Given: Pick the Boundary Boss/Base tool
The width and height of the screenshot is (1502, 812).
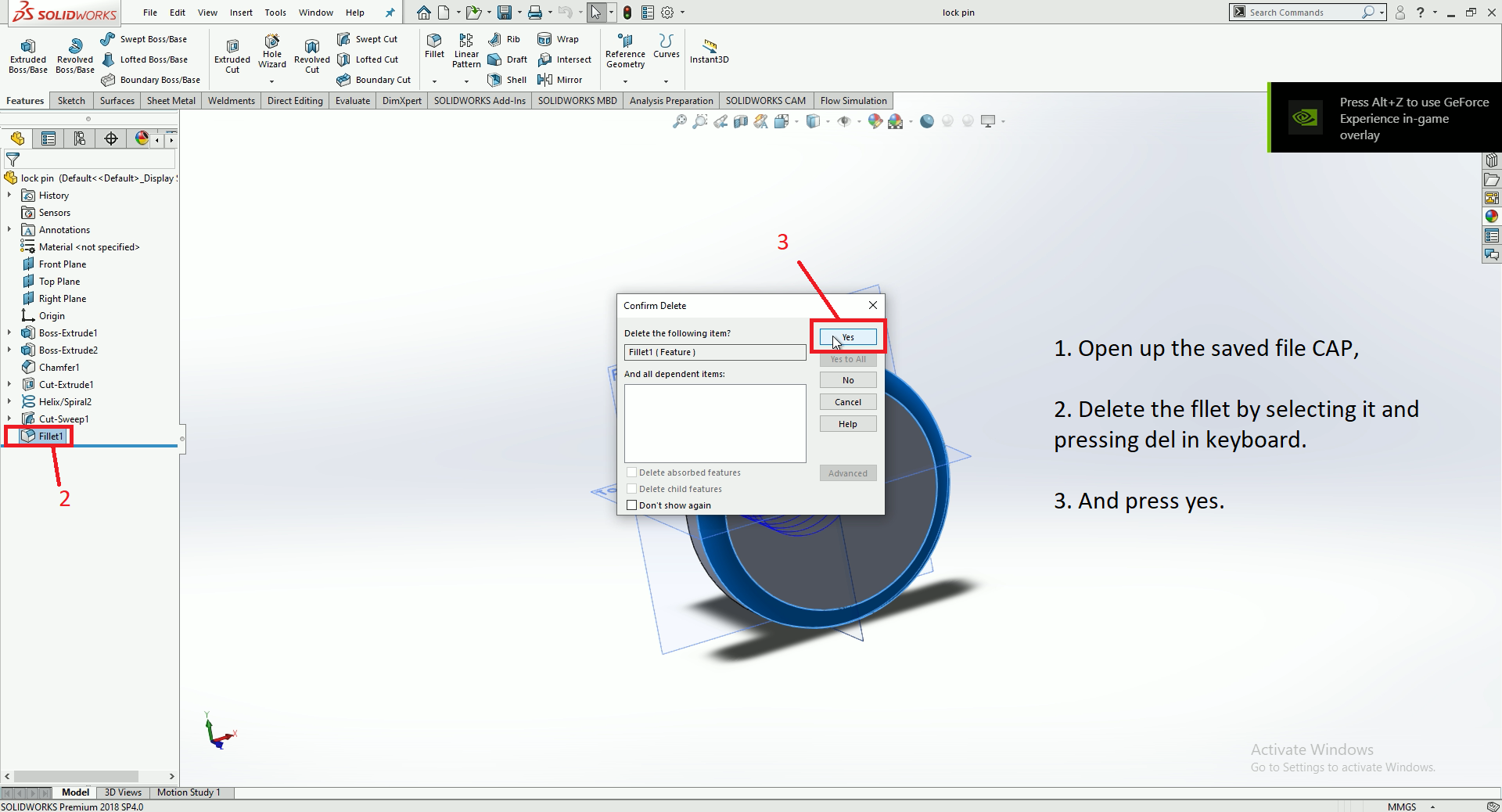Looking at the screenshot, I should coord(150,80).
